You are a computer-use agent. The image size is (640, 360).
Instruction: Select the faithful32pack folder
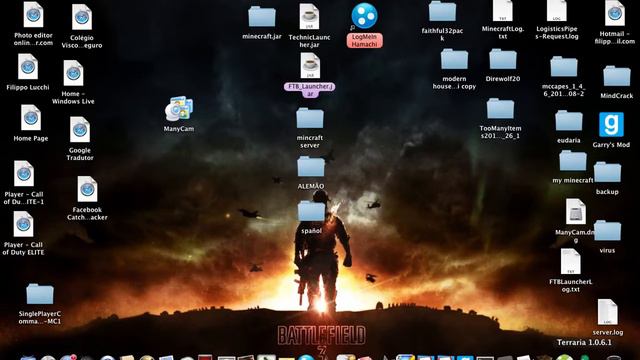tap(442, 11)
